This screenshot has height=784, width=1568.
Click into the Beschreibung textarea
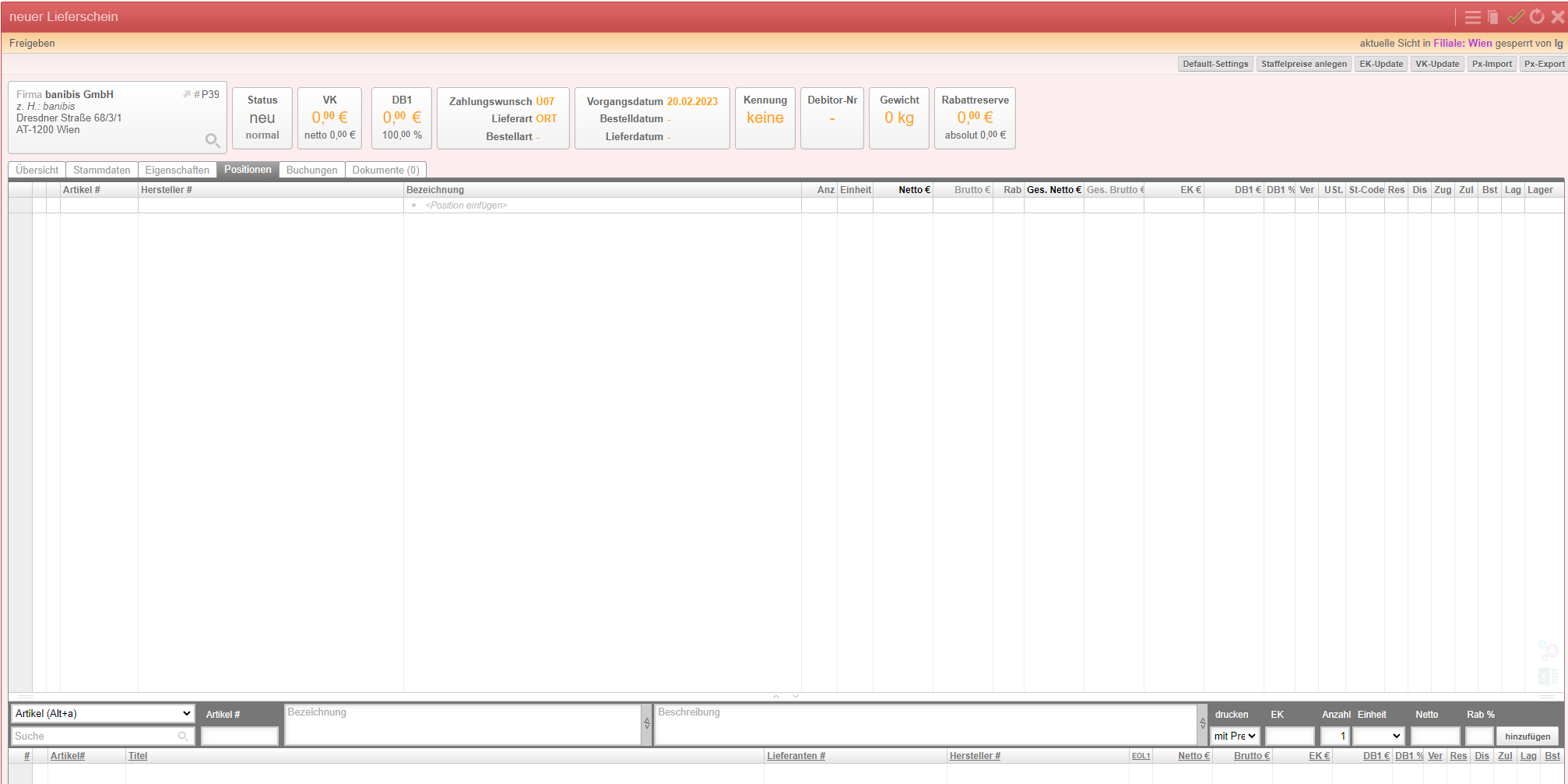point(925,725)
